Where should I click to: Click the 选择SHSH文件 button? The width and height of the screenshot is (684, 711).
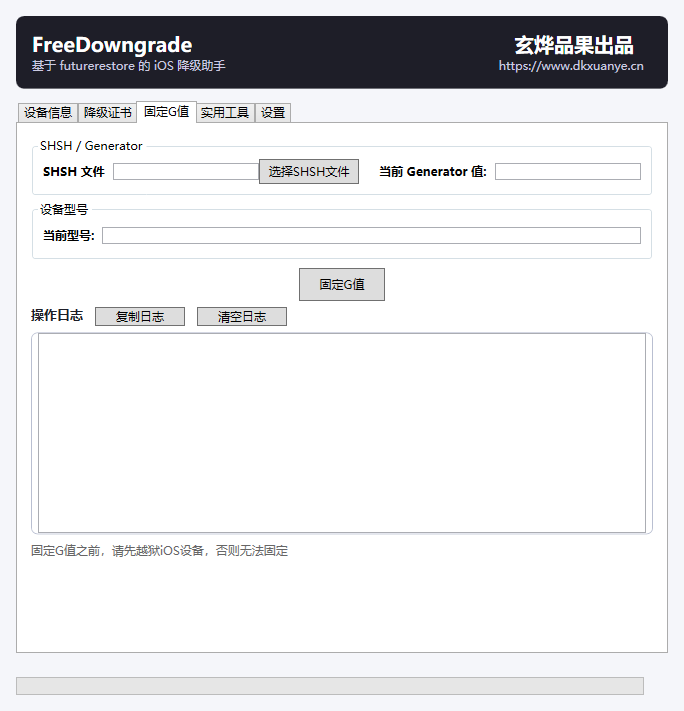click(309, 171)
